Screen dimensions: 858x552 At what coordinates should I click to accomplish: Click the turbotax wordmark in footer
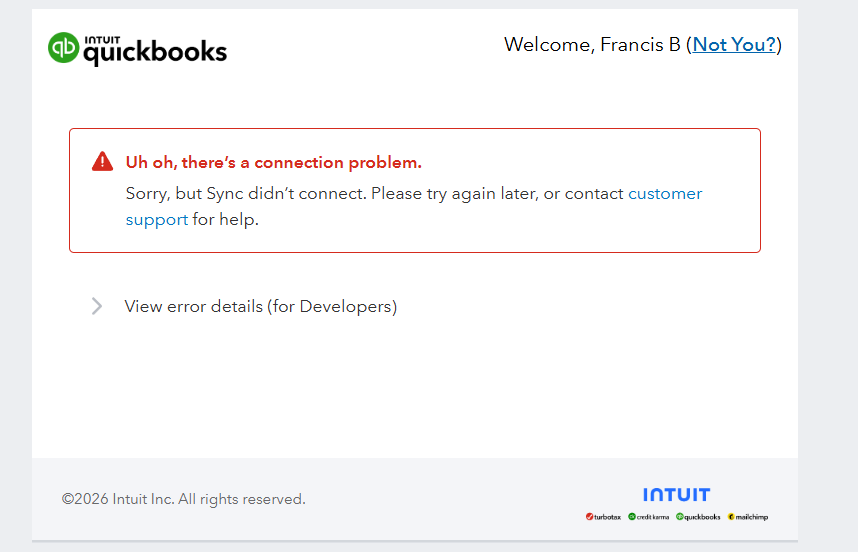click(x=608, y=517)
